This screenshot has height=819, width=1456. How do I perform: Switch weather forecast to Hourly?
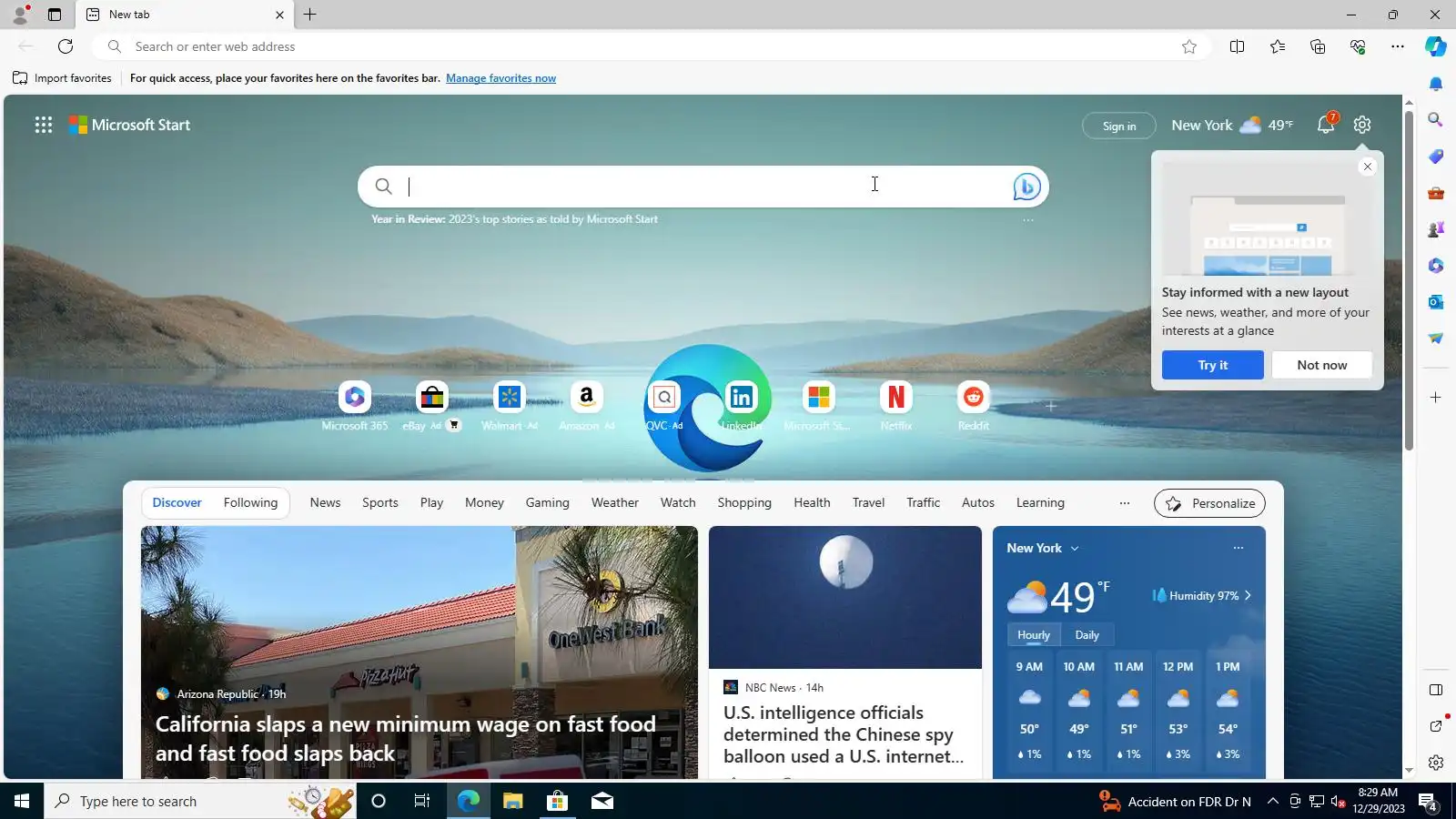(1034, 635)
